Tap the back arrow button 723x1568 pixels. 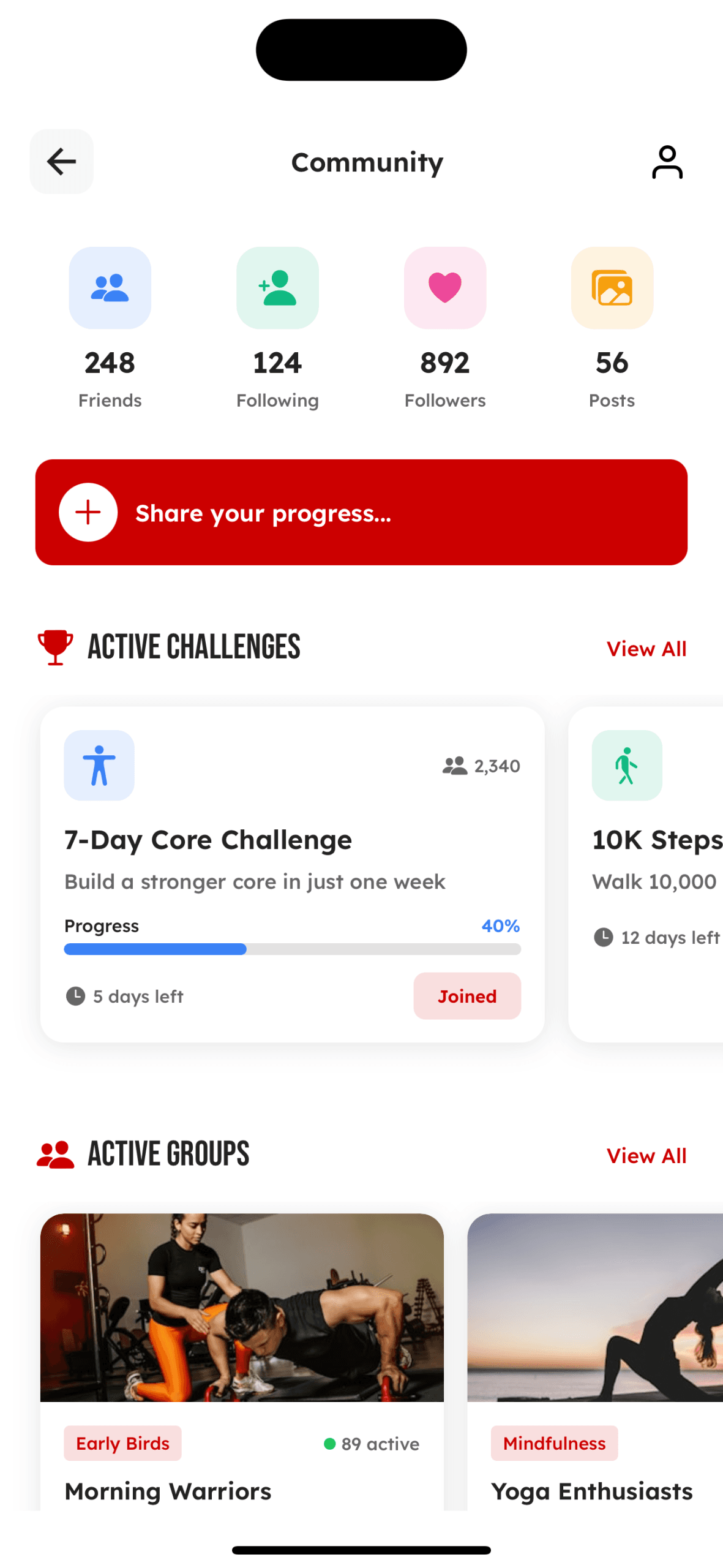tap(61, 162)
